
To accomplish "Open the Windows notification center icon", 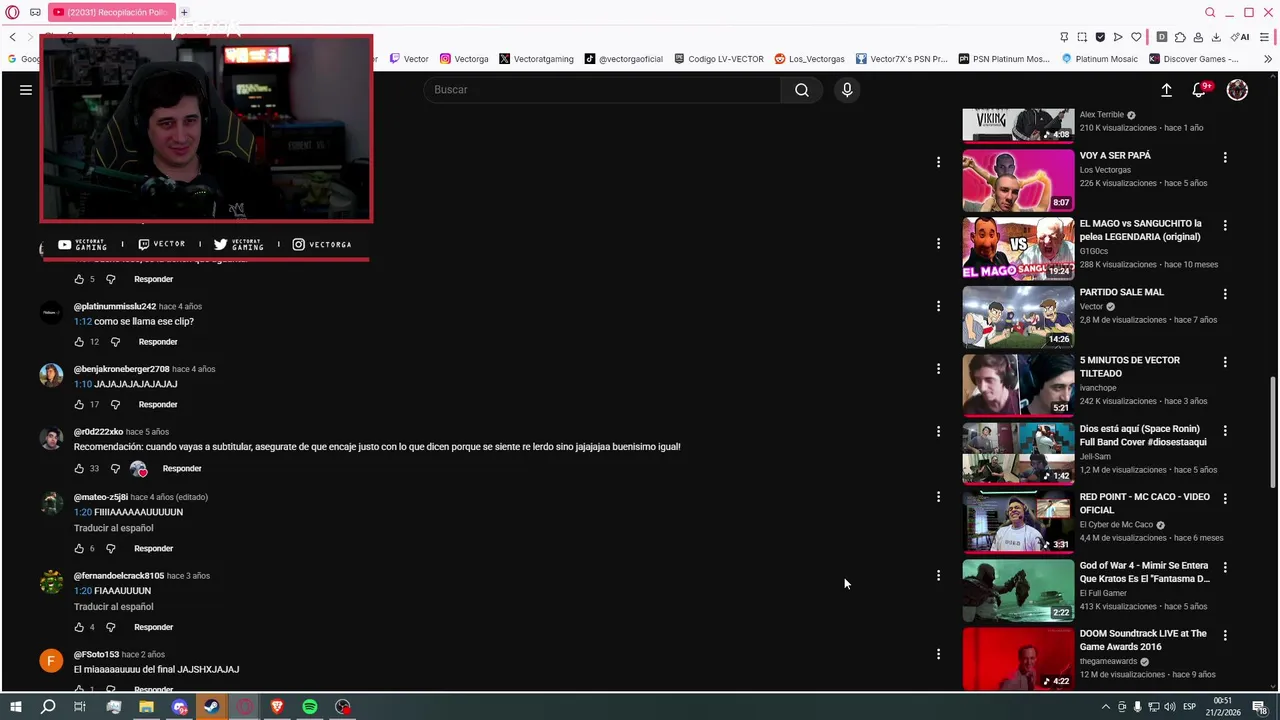I will click(x=1259, y=707).
